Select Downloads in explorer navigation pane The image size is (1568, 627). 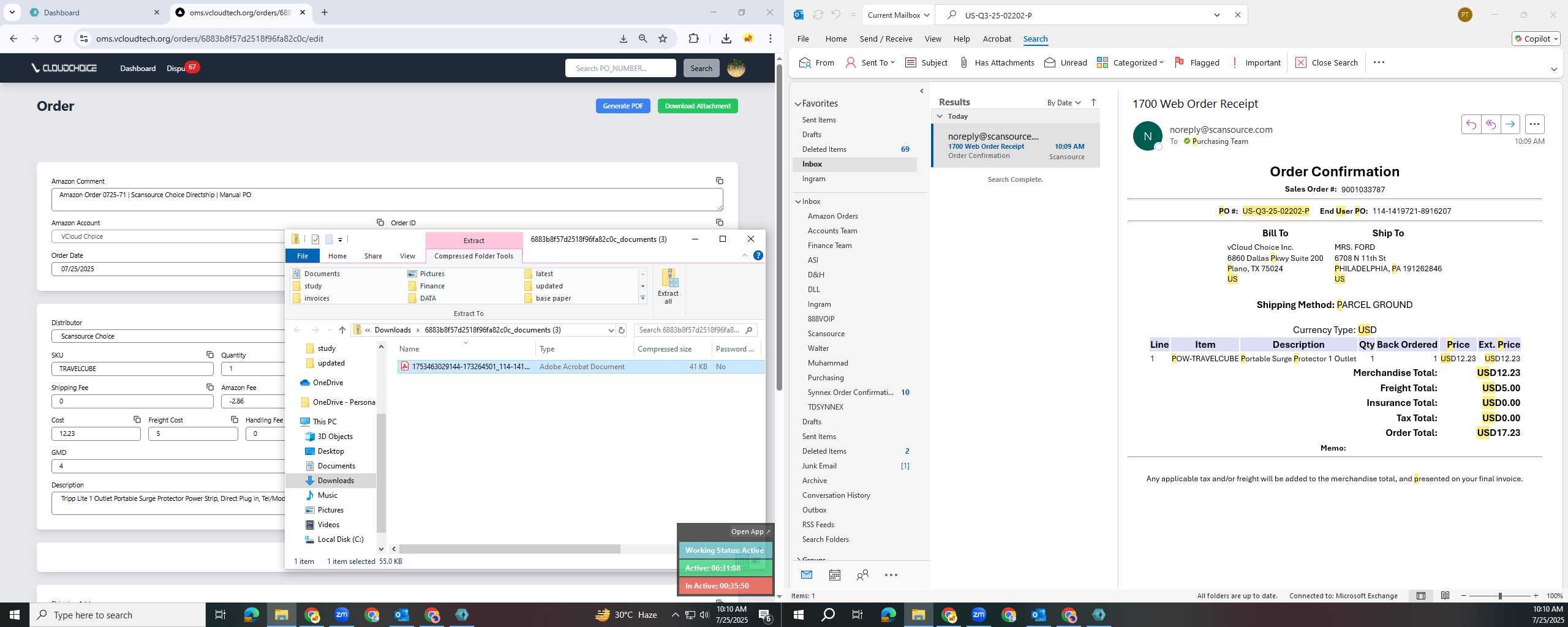pos(335,481)
